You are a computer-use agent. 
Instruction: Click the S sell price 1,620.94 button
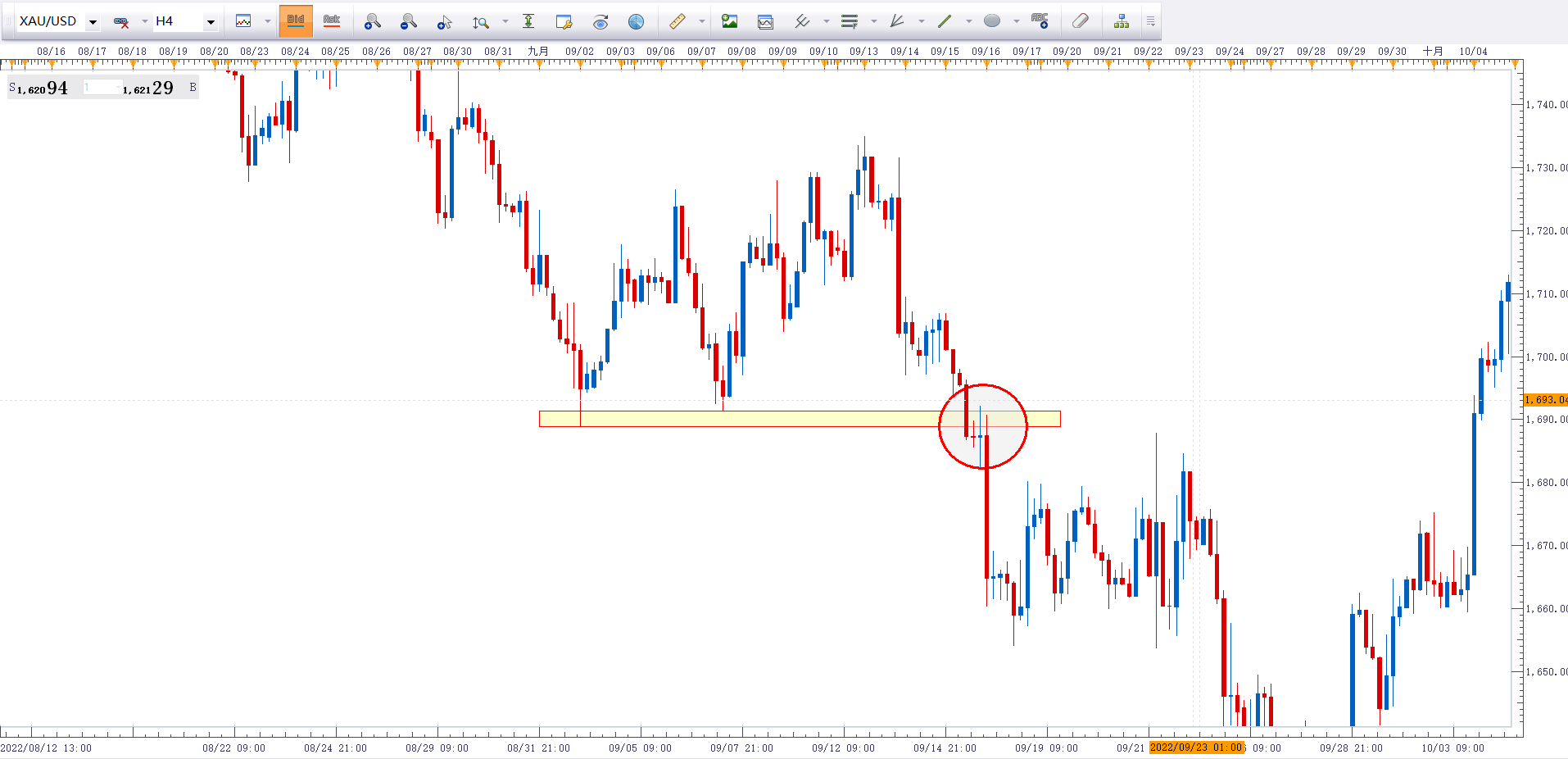(41, 88)
